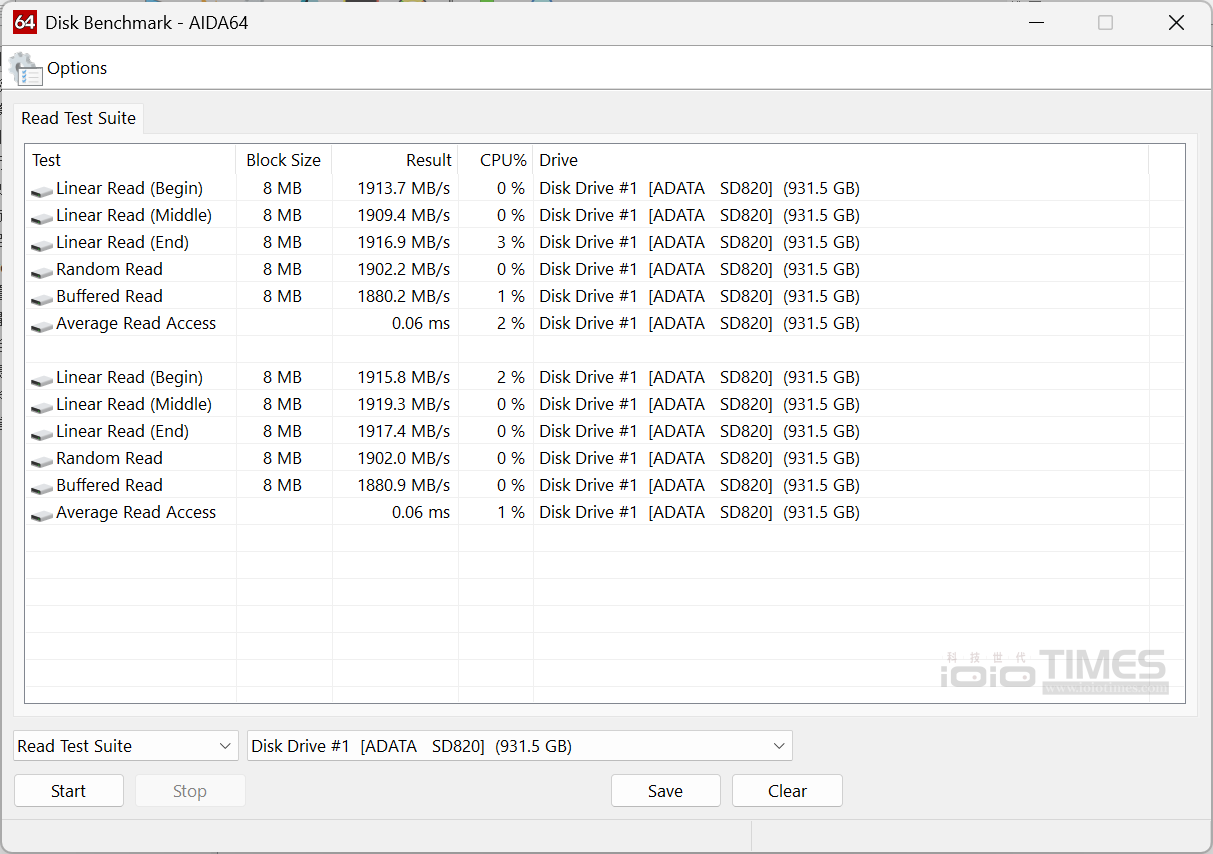This screenshot has height=854, width=1213.
Task: Click the disk icon beside Buffered Read
Action: 42,296
